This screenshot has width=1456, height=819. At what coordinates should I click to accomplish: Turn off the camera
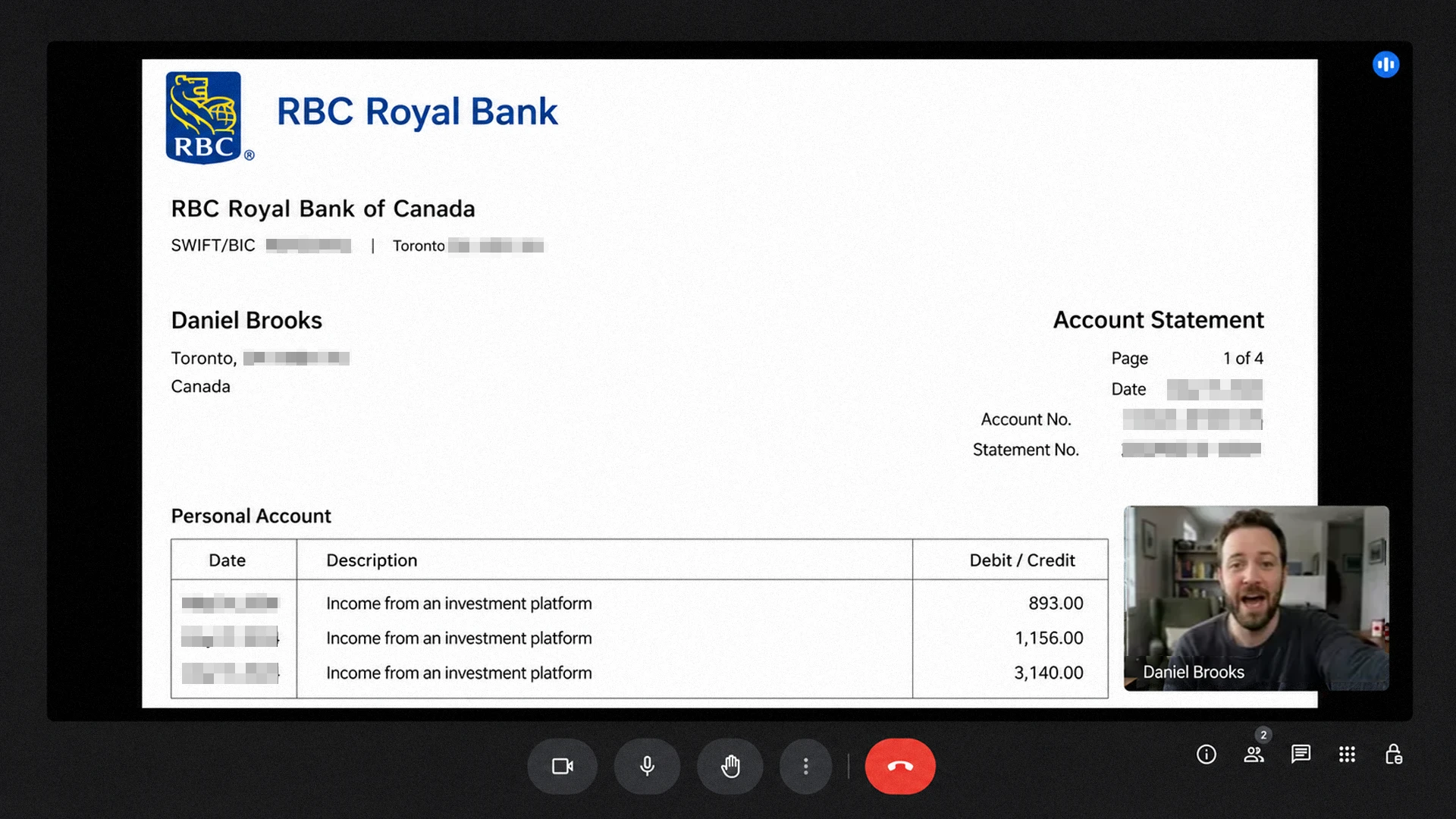[x=562, y=767]
